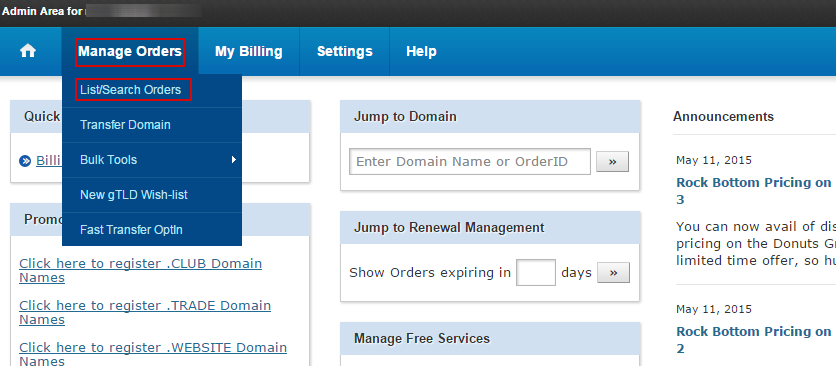The height and width of the screenshot is (366, 836).
Task: Open the .WEBSITE domain registration link
Action: point(153,354)
